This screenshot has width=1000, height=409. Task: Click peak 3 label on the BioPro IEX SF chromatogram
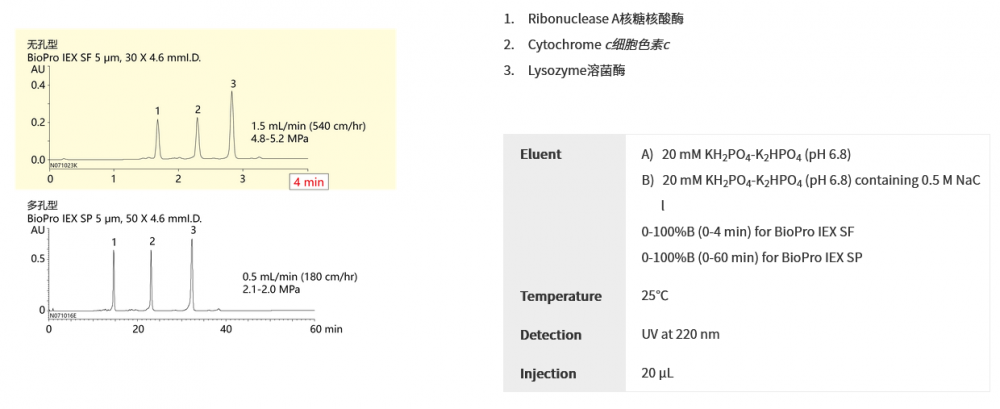click(233, 83)
